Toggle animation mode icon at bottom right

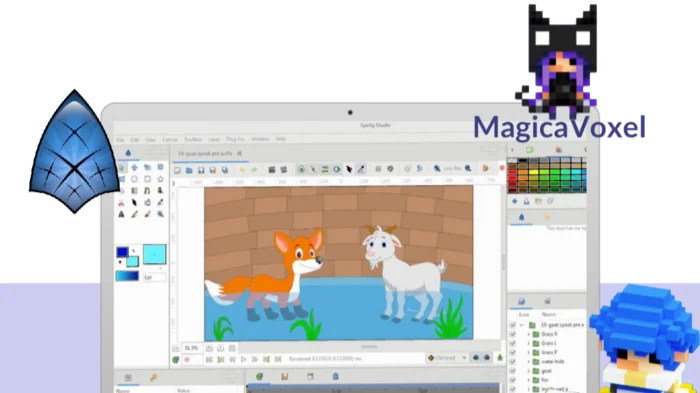click(500, 358)
